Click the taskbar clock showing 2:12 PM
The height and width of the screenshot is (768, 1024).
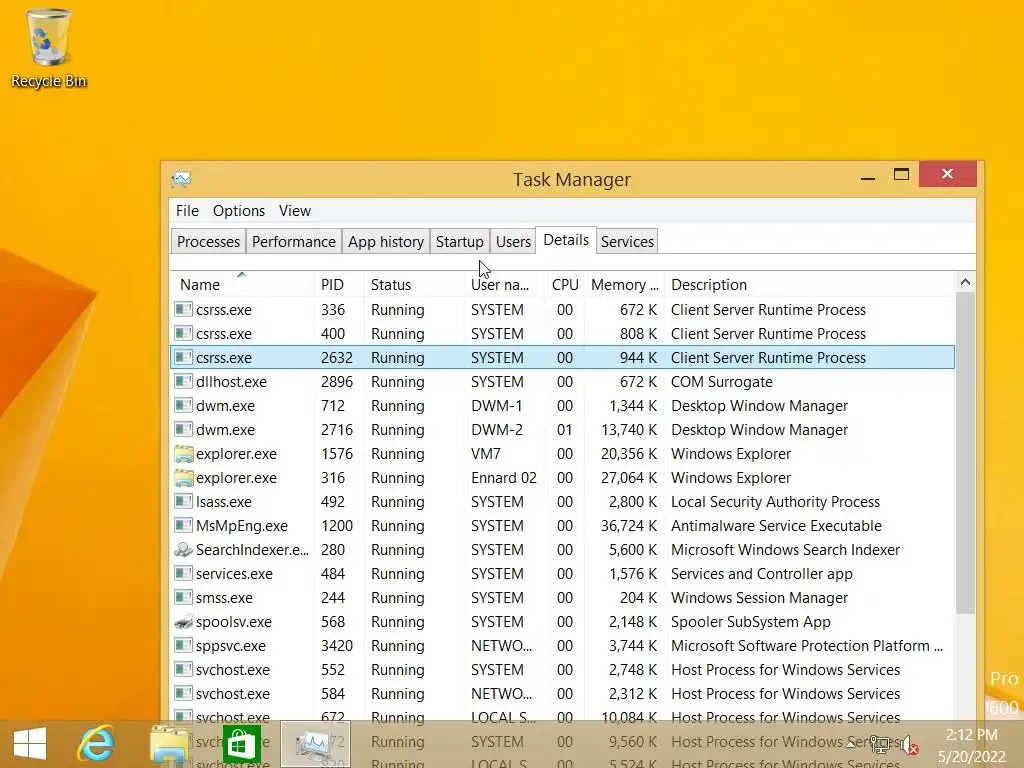click(x=971, y=735)
